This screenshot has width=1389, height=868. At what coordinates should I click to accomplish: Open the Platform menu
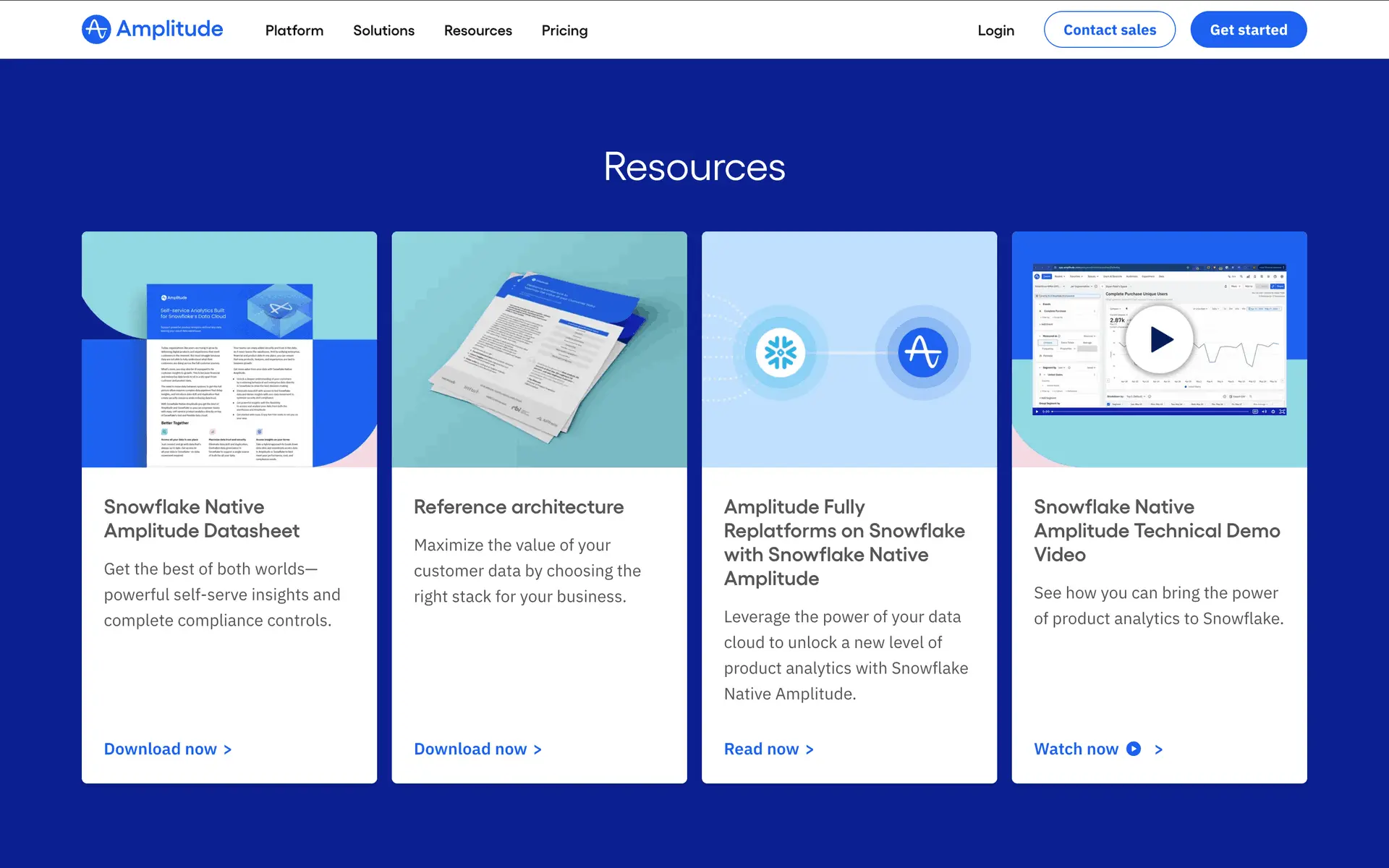click(x=294, y=30)
